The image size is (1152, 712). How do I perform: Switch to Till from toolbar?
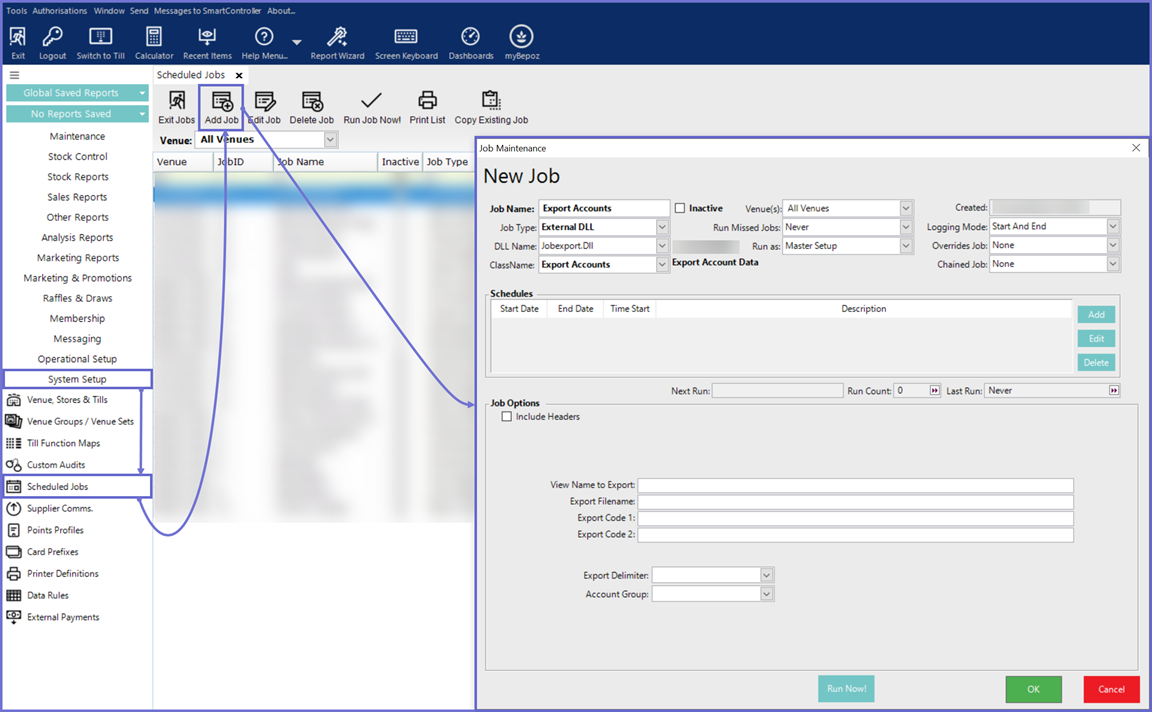[x=100, y=37]
